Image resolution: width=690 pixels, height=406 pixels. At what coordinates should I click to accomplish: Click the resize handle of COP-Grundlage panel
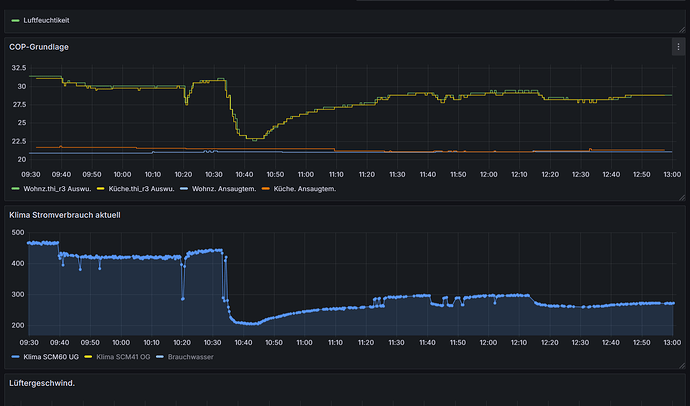coord(682,198)
